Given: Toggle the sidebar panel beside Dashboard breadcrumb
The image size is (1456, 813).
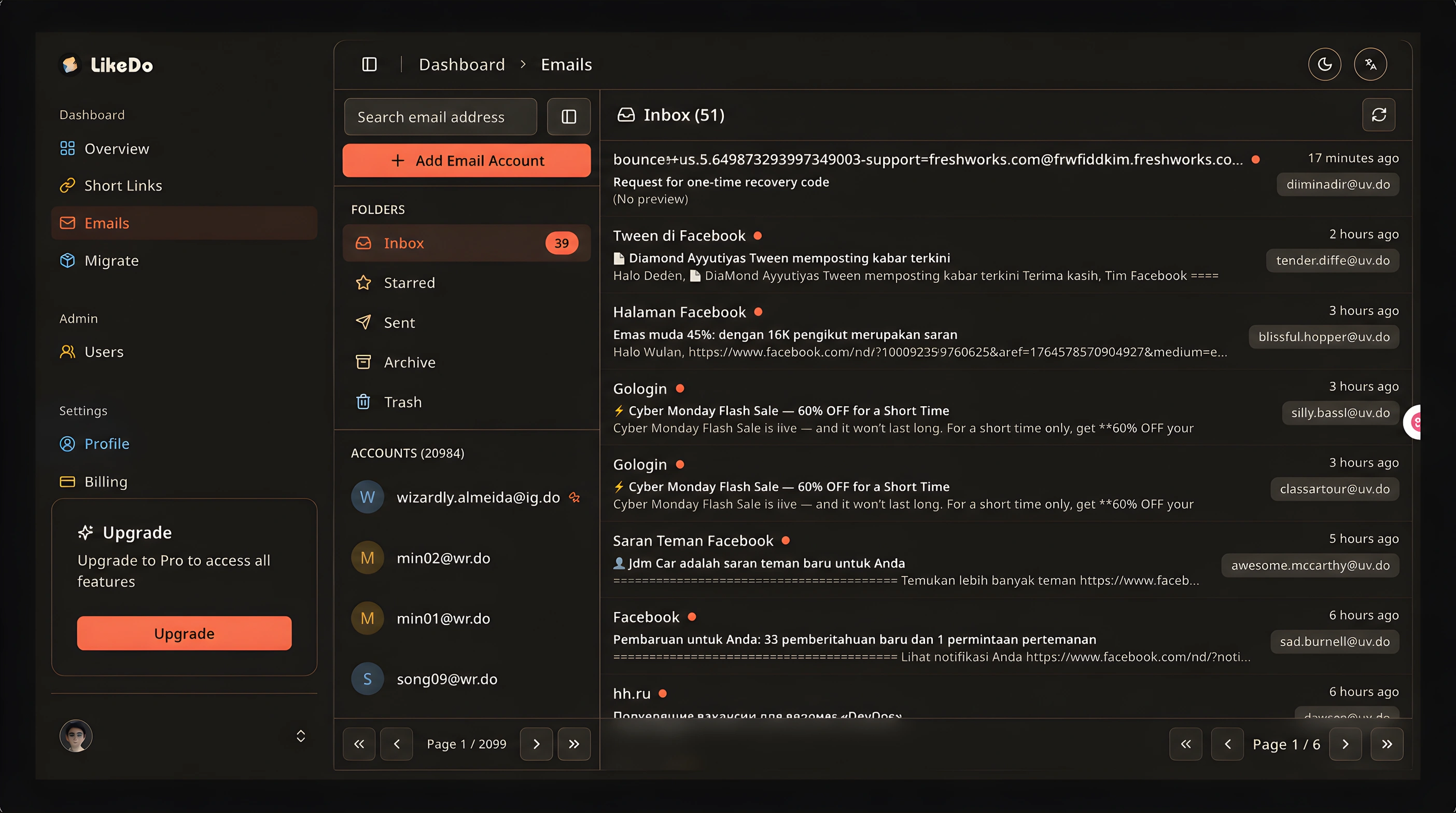Looking at the screenshot, I should coord(369,64).
